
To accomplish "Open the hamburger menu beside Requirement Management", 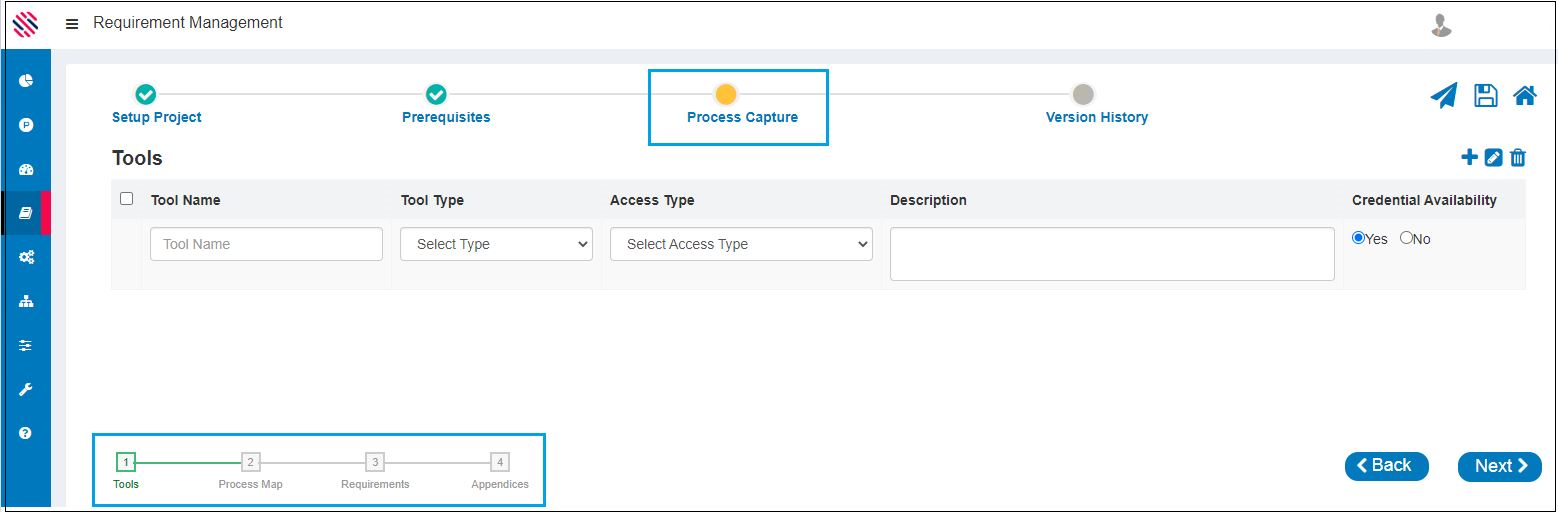I will [x=72, y=24].
